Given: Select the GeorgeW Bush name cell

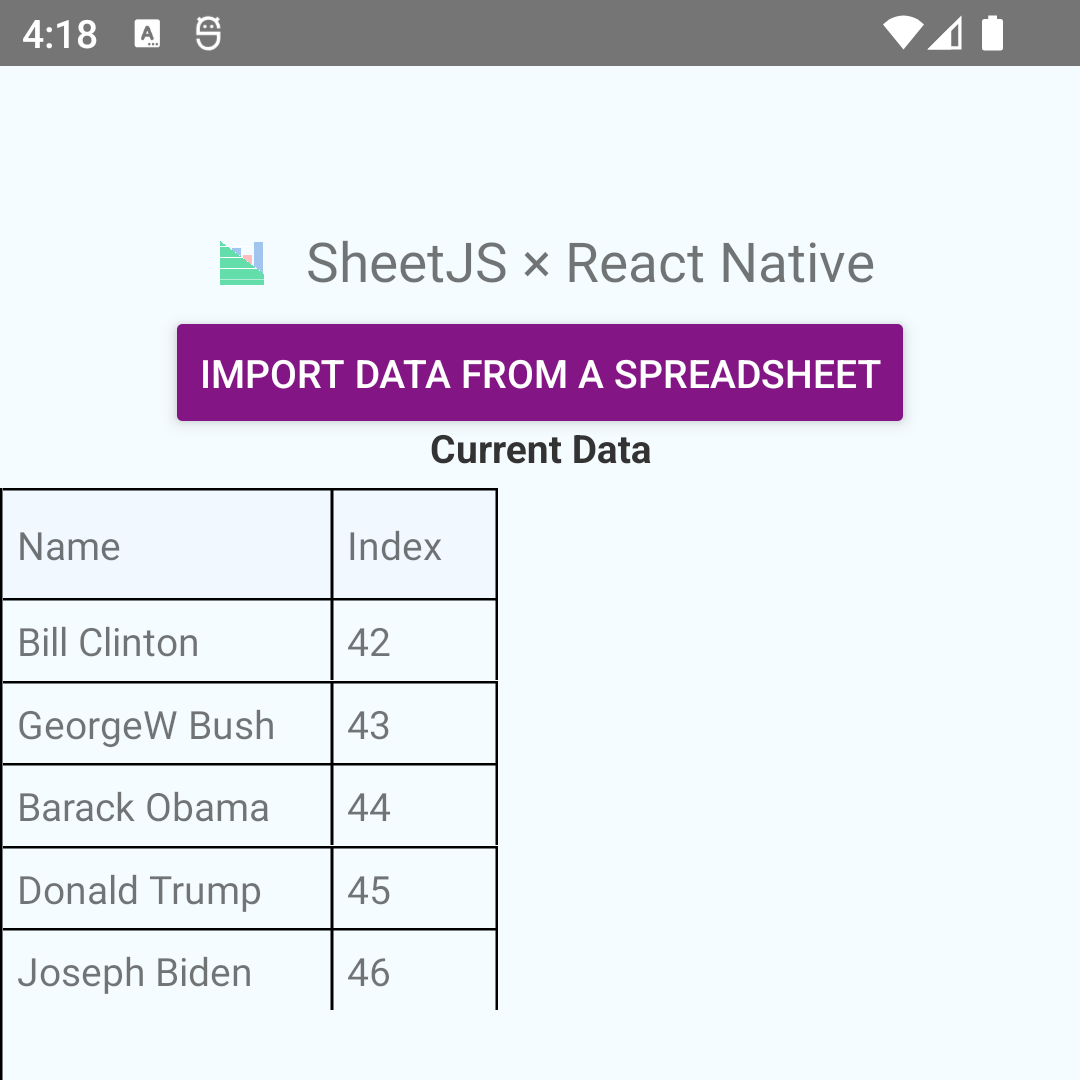Looking at the screenshot, I should coord(165,724).
